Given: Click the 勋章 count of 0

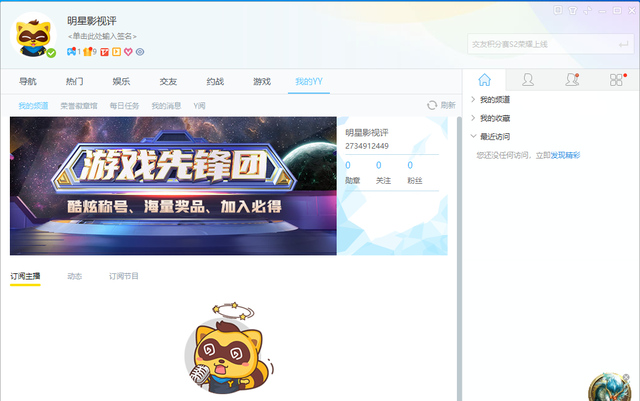Looking at the screenshot, I should [x=348, y=165].
